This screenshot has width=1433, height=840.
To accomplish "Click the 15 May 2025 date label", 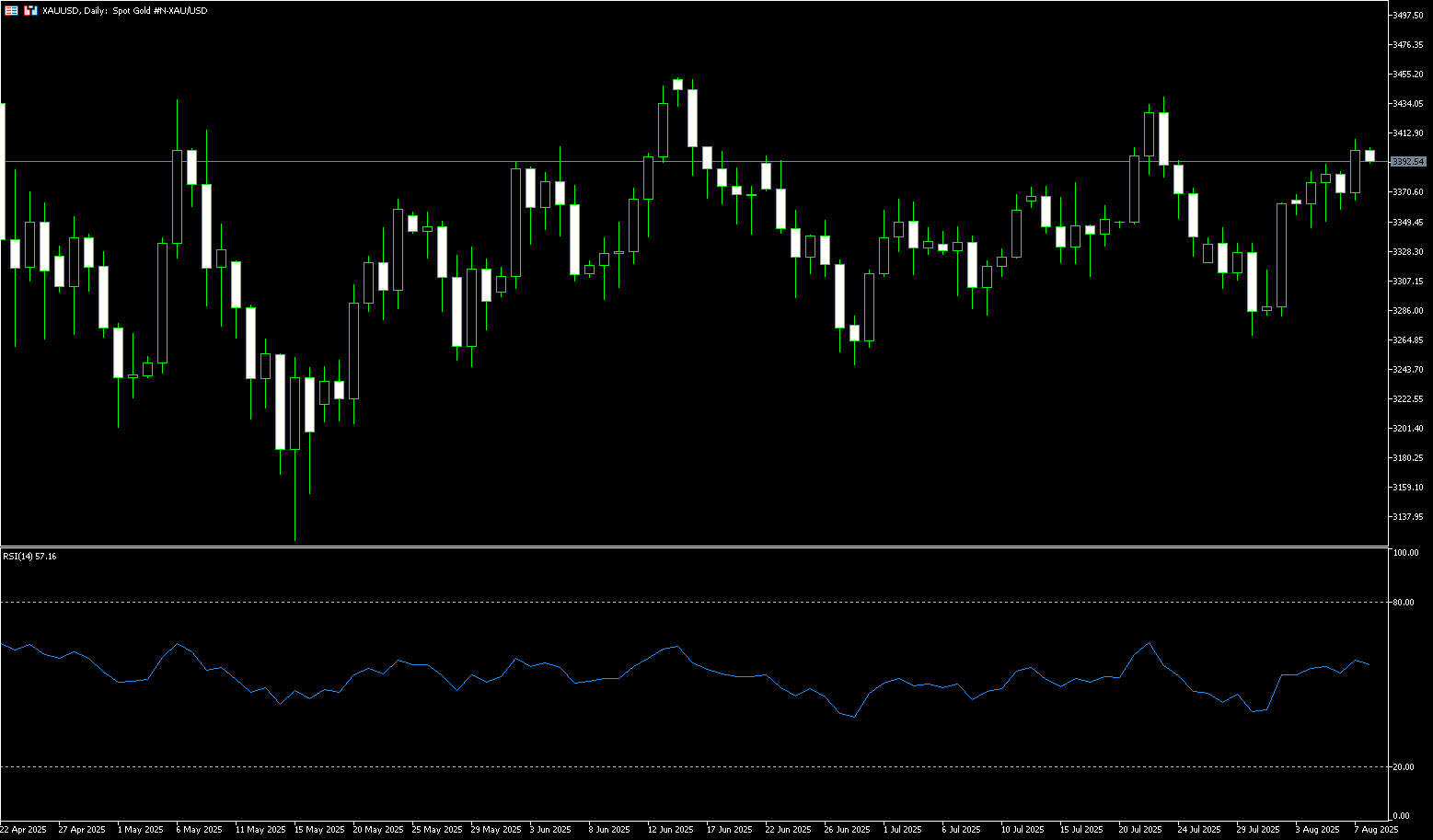I will pos(318,830).
